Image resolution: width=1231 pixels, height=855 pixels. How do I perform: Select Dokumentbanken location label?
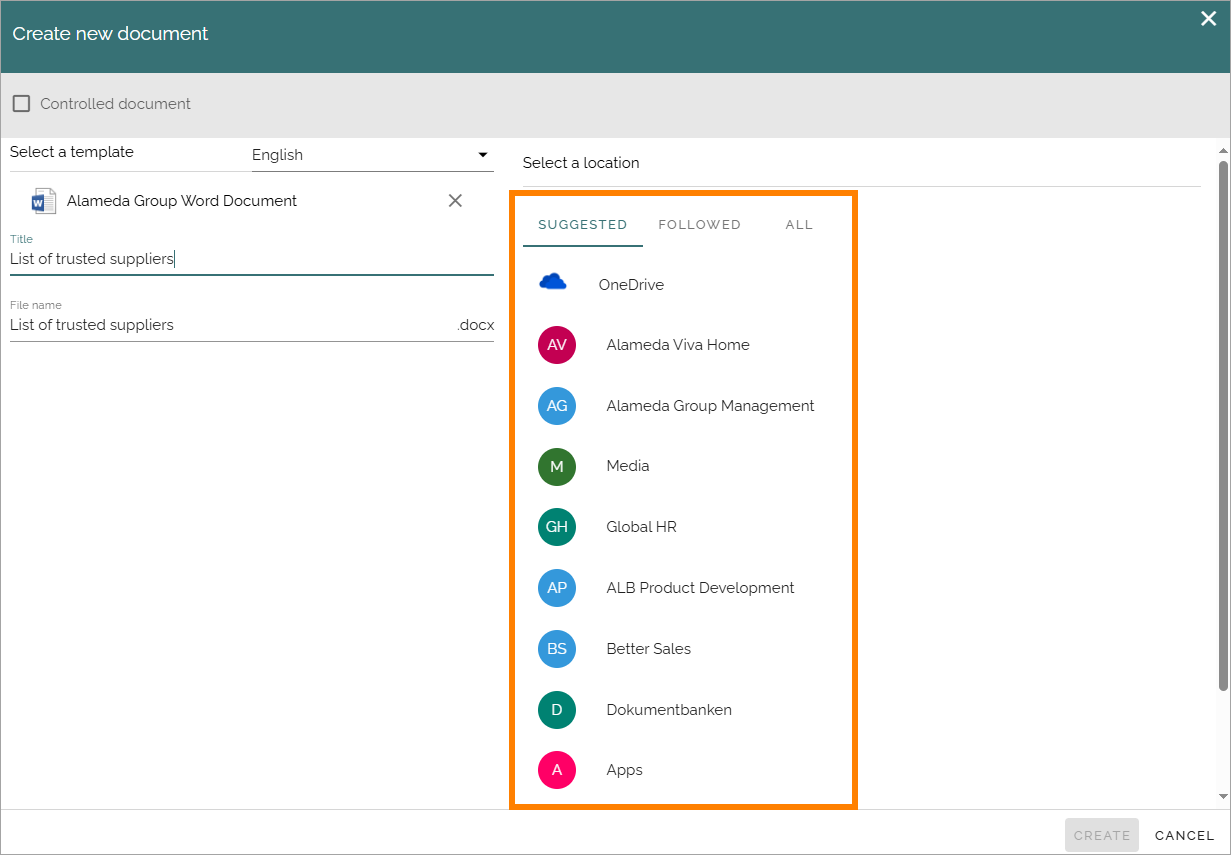point(669,710)
